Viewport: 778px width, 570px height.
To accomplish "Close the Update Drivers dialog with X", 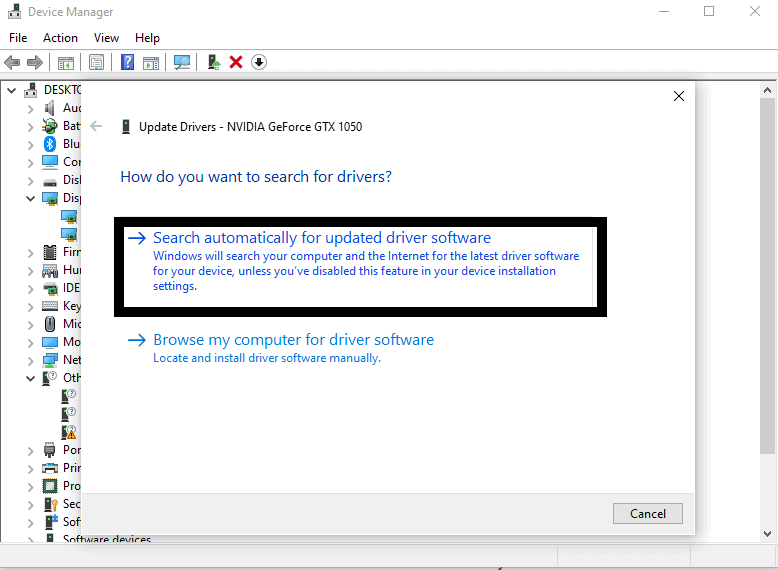I will tap(679, 96).
